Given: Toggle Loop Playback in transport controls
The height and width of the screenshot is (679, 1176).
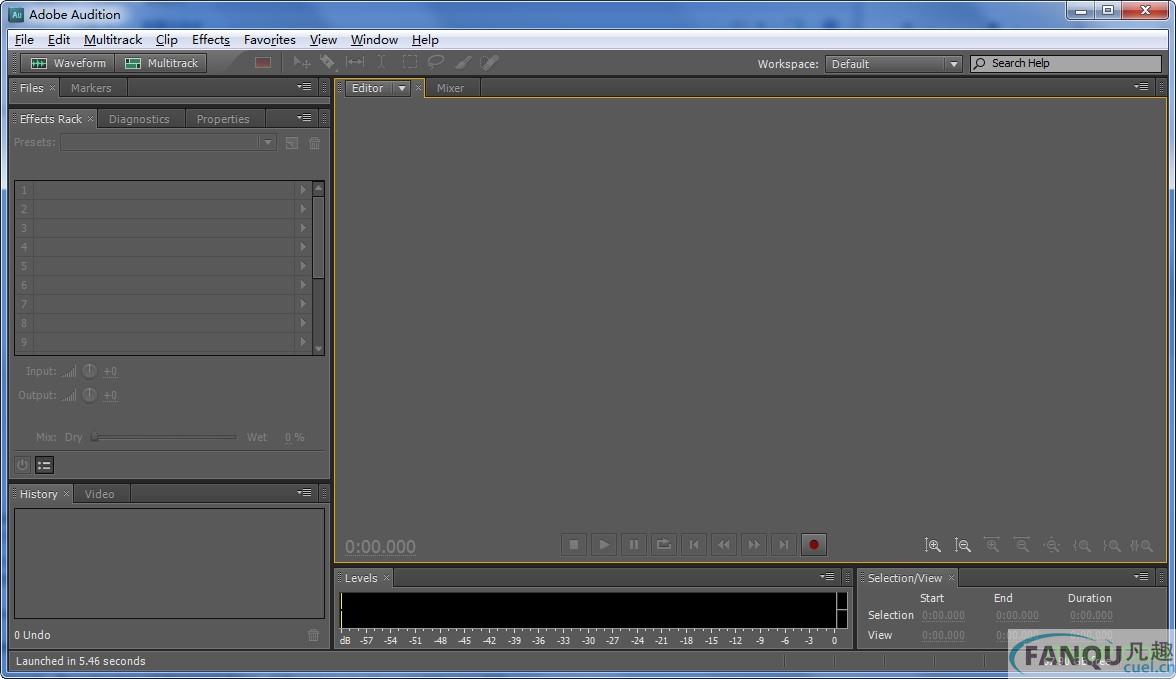Looking at the screenshot, I should pos(664,545).
